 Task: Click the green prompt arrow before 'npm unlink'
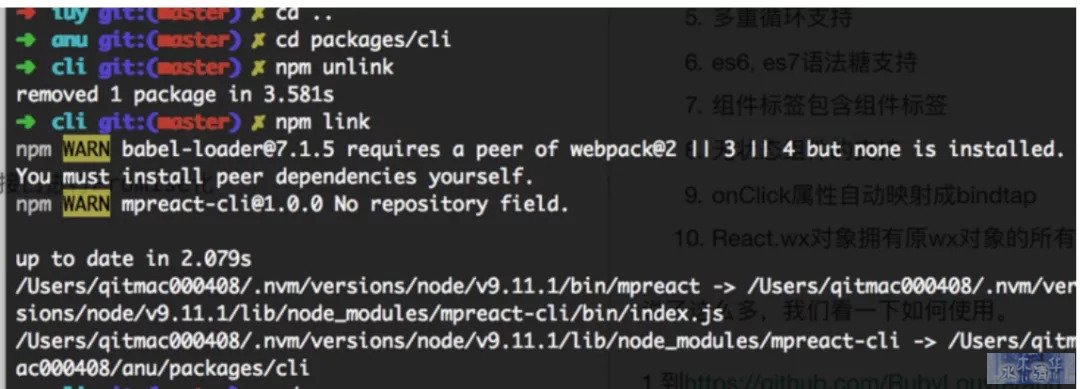point(25,67)
